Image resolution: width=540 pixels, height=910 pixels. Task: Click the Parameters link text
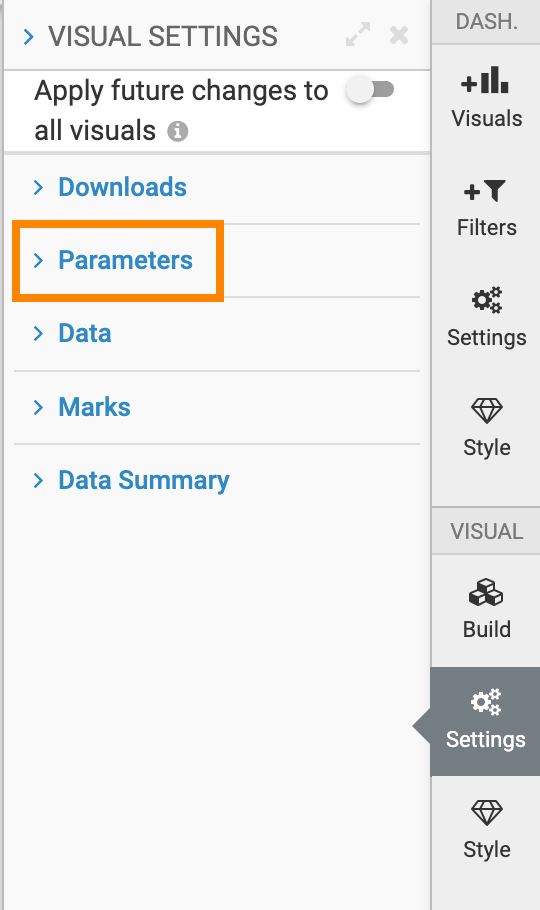pos(125,260)
